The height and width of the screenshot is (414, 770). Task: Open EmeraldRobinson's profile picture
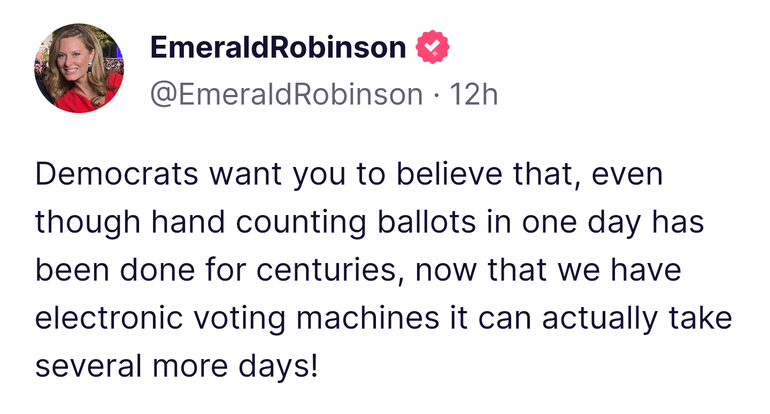(x=80, y=68)
